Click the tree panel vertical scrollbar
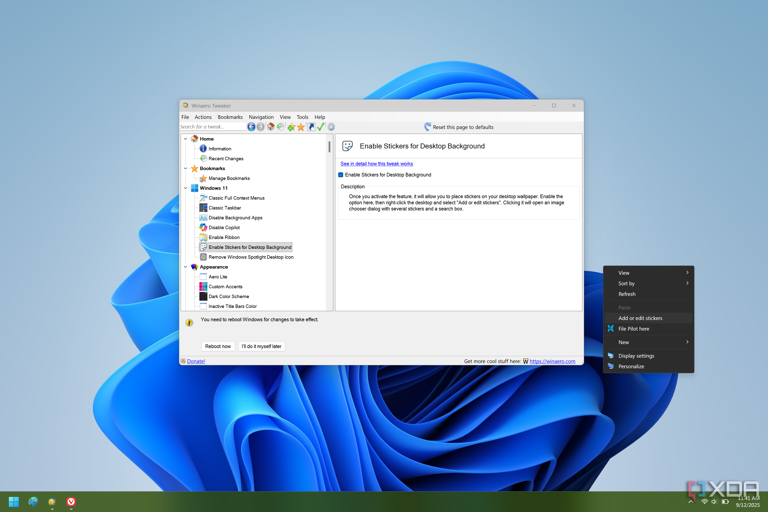 coord(329,147)
